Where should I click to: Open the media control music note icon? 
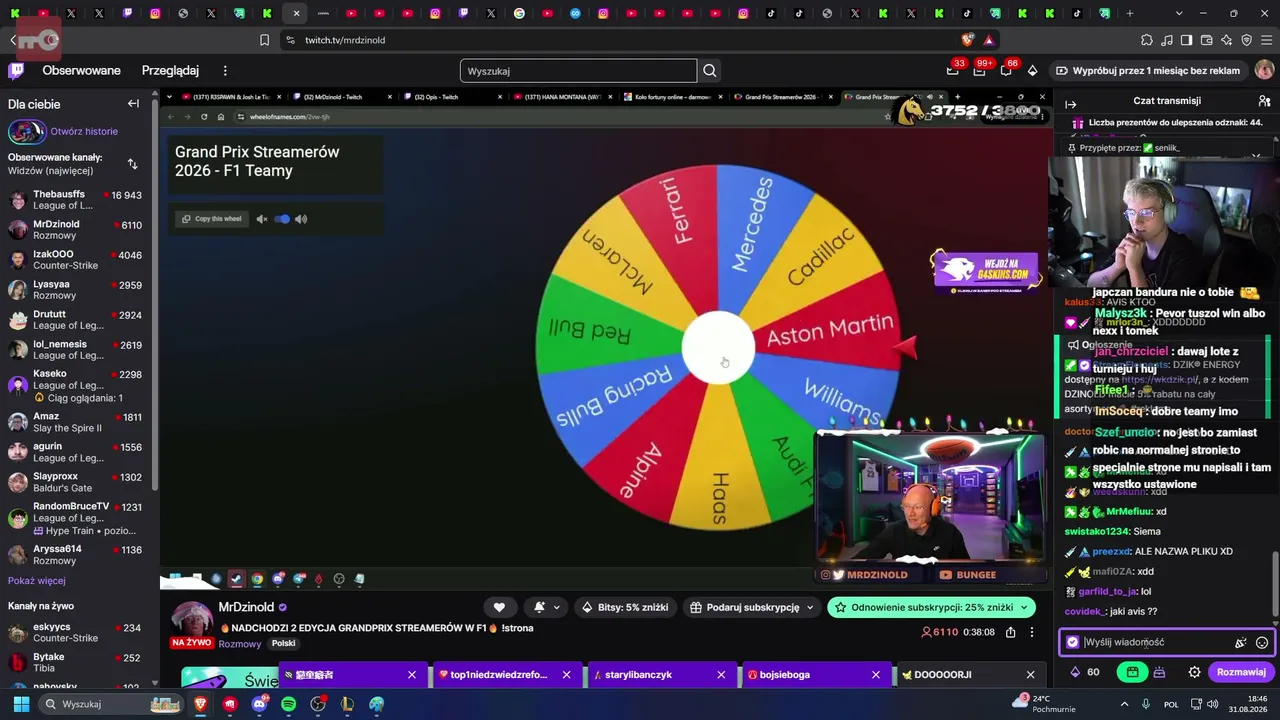click(x=1167, y=40)
